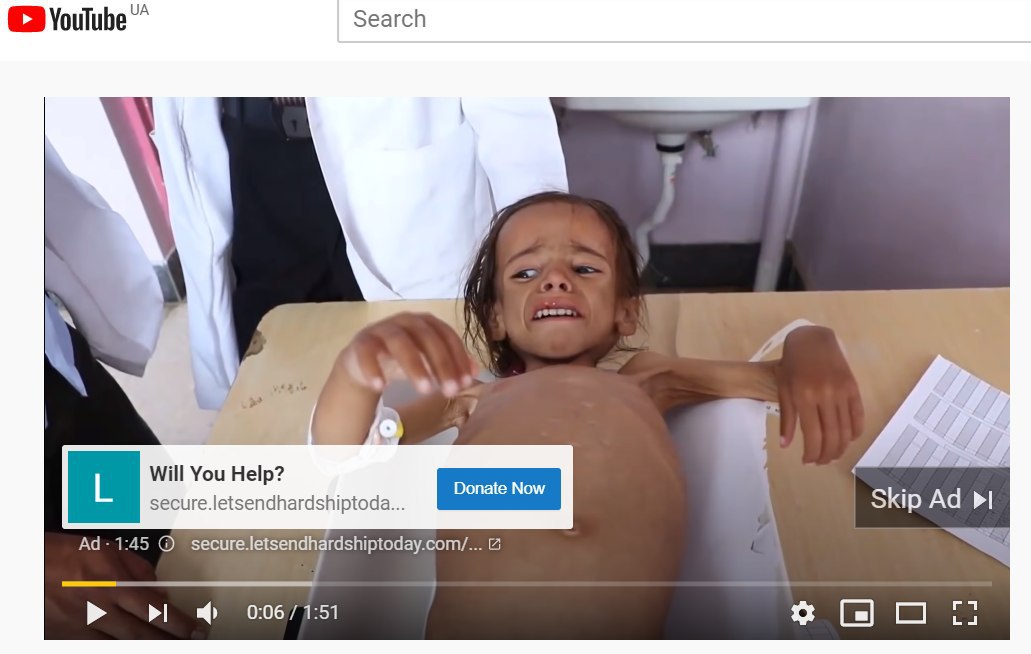Screen dimensions: 1031x654
Task: Click the YouTube logo
Action: [x=67, y=19]
